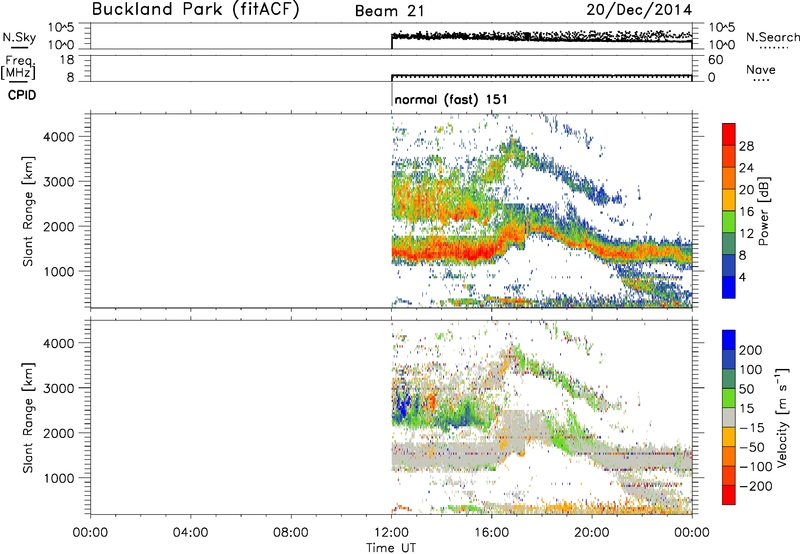This screenshot has height=554, width=800.
Task: Click the '4' Power colorbar tick label
Action: pyautogui.click(x=742, y=277)
